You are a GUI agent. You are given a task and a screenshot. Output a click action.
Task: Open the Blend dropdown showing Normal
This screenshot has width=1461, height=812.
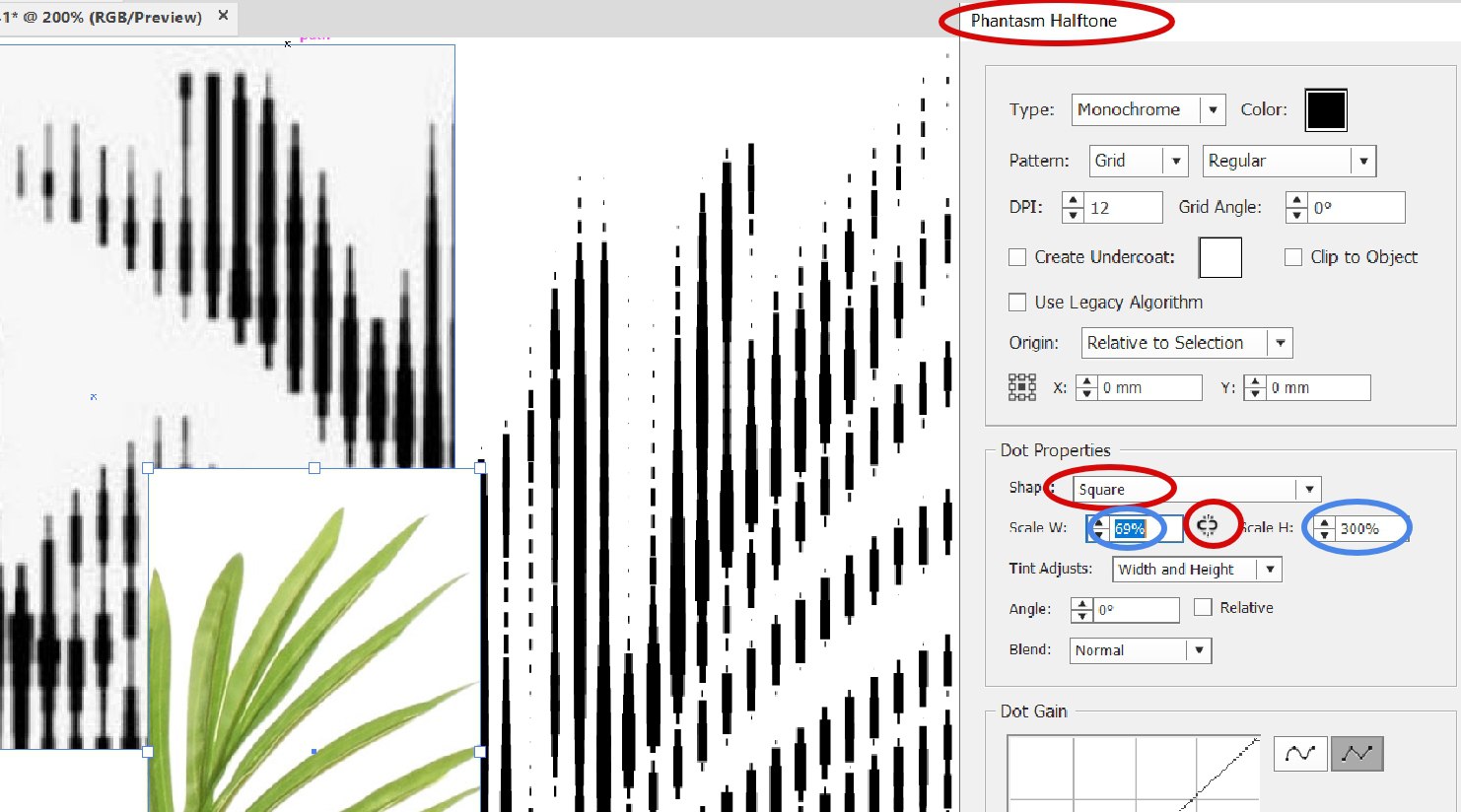(1141, 650)
